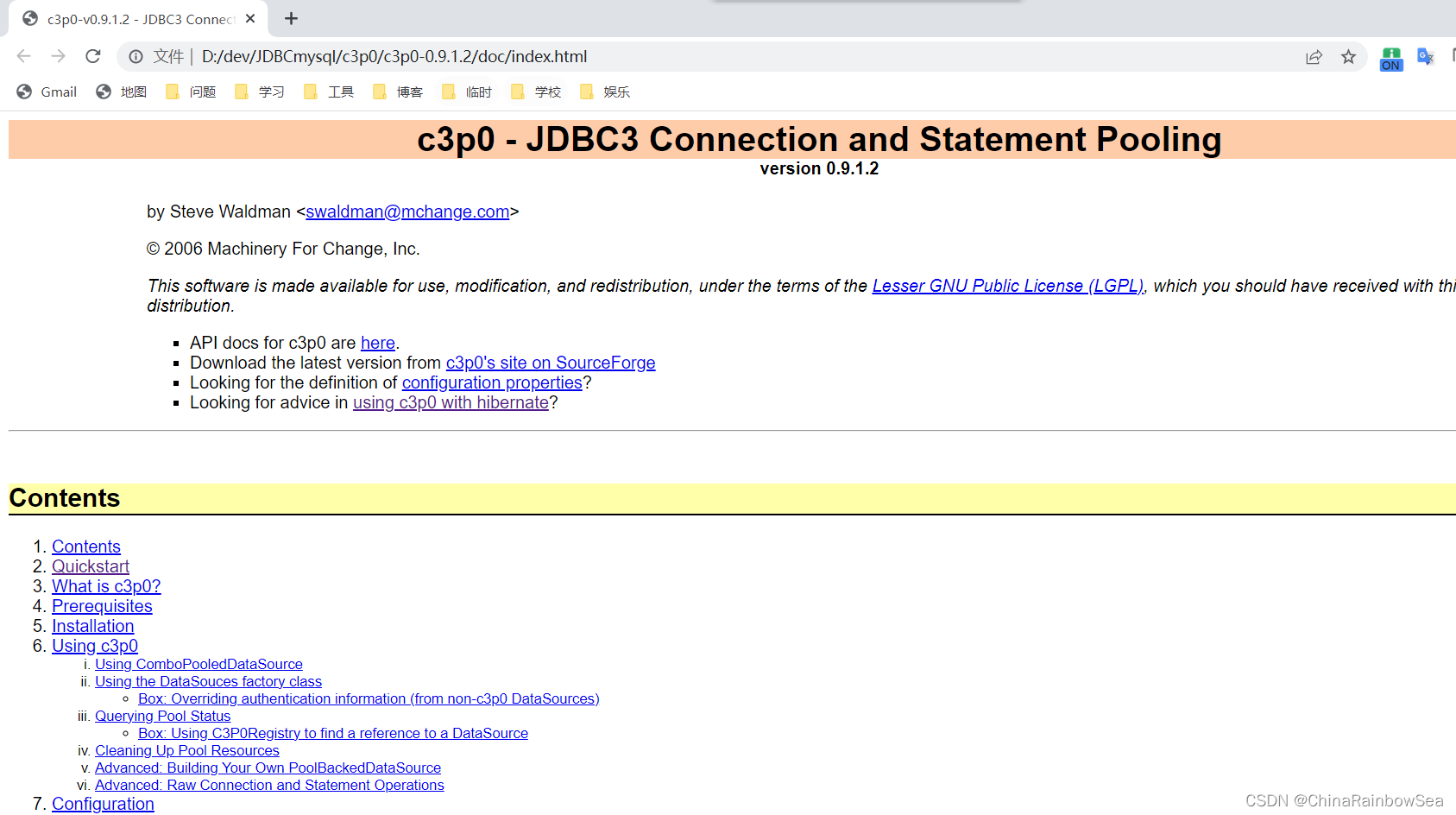The height and width of the screenshot is (815, 1456).
Task: Go to Contents in the table of contents
Action: click(x=86, y=546)
